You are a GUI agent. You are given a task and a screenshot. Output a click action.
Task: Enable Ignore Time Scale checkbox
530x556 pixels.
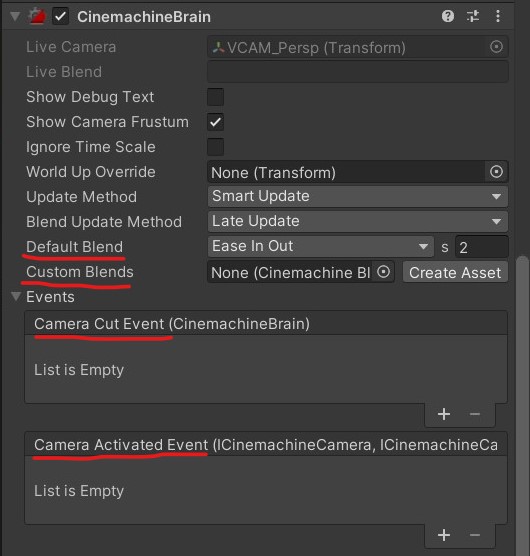216,147
